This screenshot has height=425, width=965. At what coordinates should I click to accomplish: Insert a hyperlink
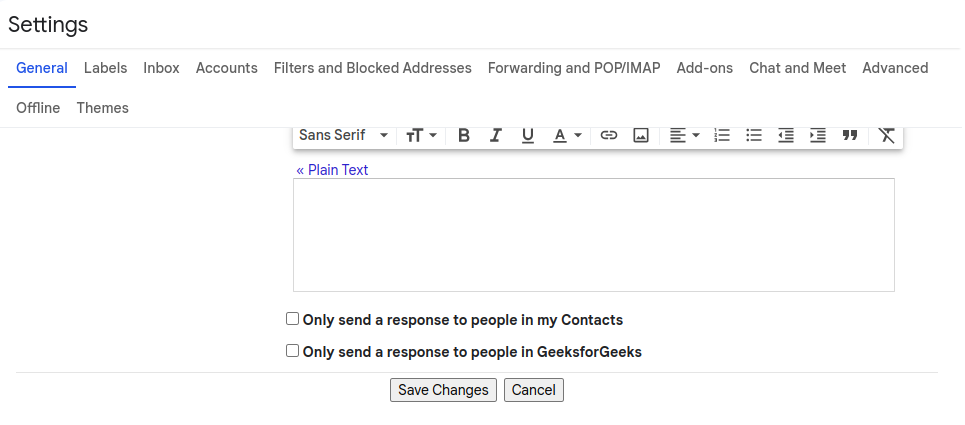coord(609,136)
